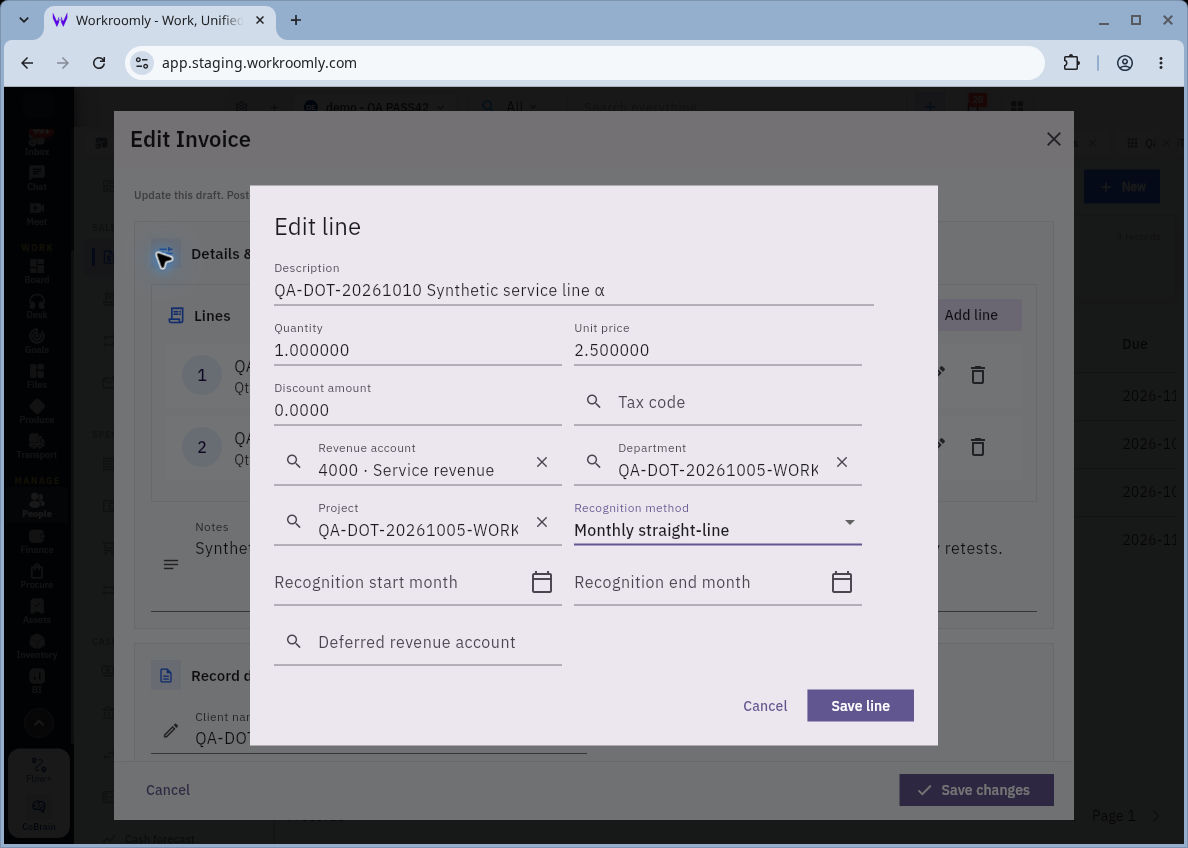Image resolution: width=1188 pixels, height=848 pixels.
Task: Close the Workroomly browser tab
Action: pyautogui.click(x=260, y=20)
